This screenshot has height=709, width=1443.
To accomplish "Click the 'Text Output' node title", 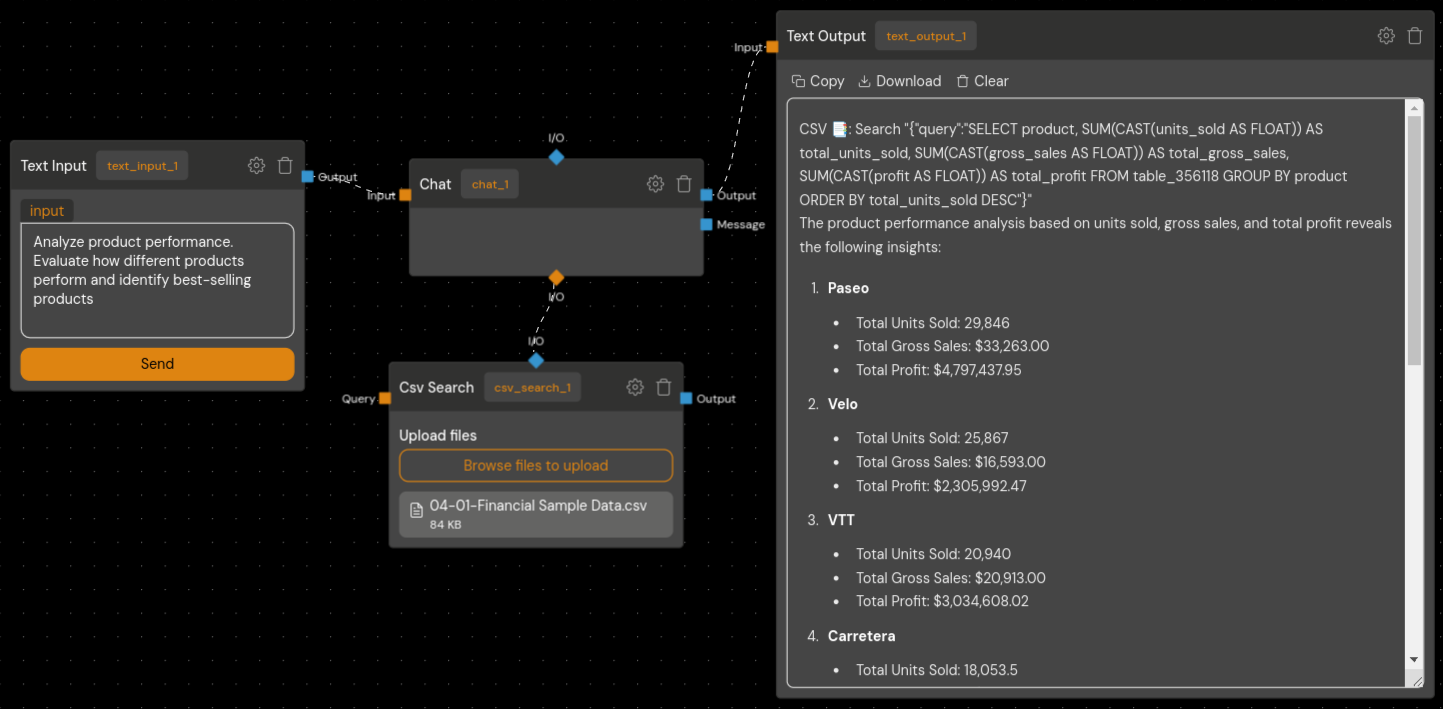I will [826, 36].
